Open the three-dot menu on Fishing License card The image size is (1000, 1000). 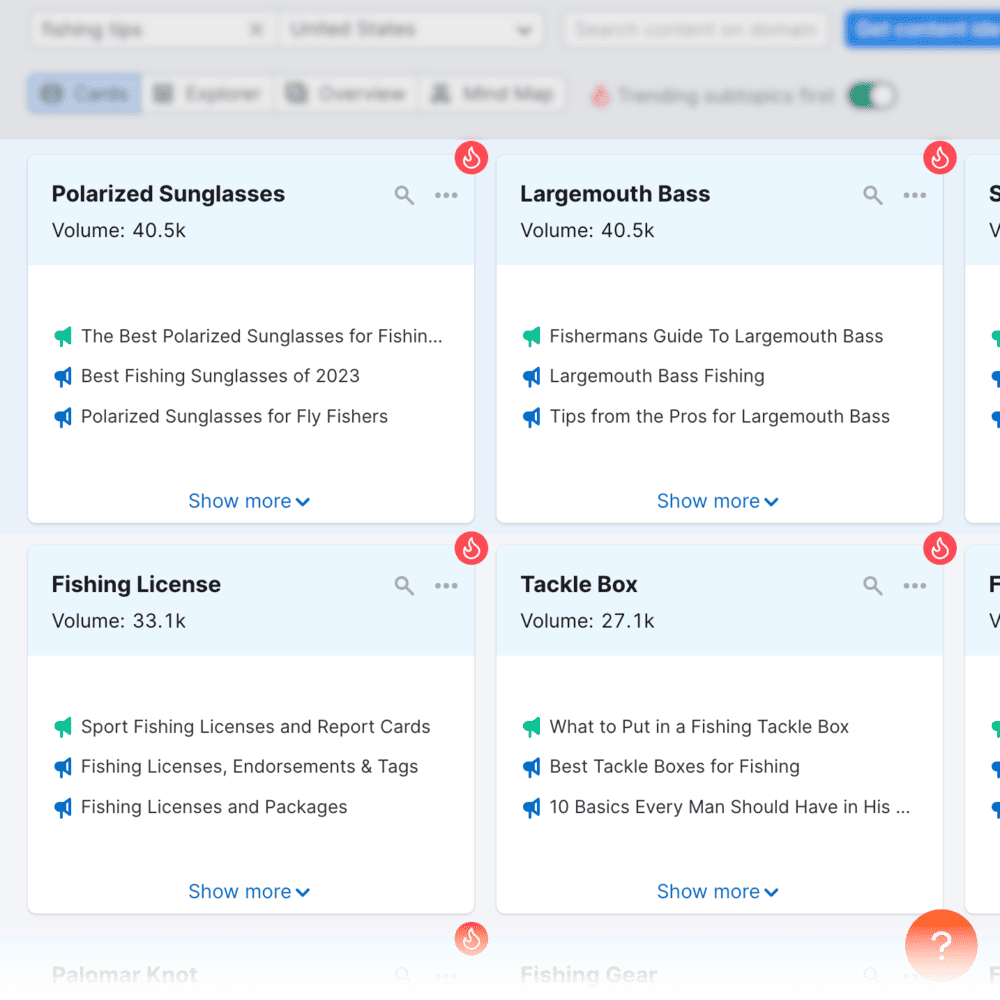click(446, 585)
